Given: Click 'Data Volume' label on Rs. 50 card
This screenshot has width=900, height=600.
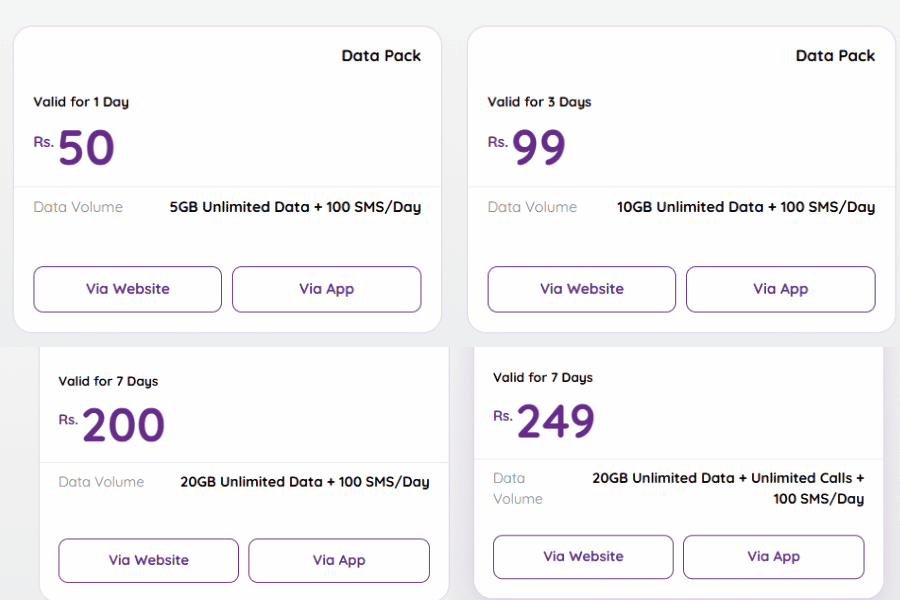Looking at the screenshot, I should [x=78, y=207].
